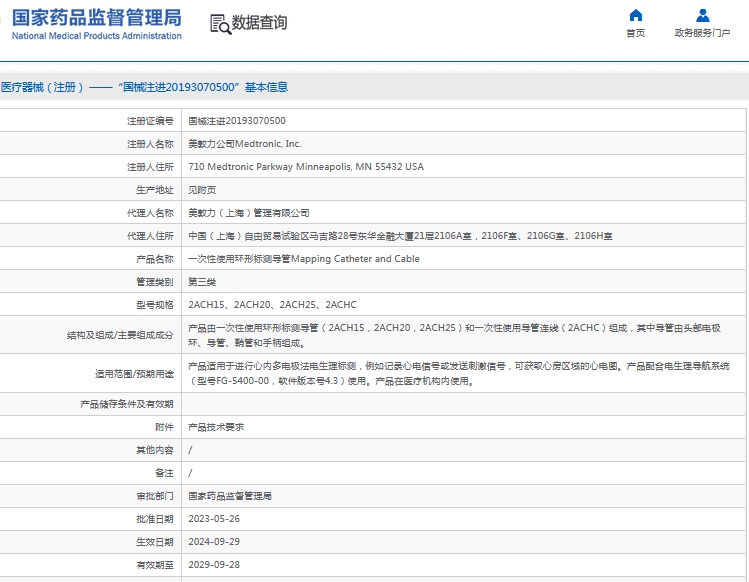Open the 产品技术要求 attachment entry
This screenshot has width=749, height=582.
click(x=216, y=427)
